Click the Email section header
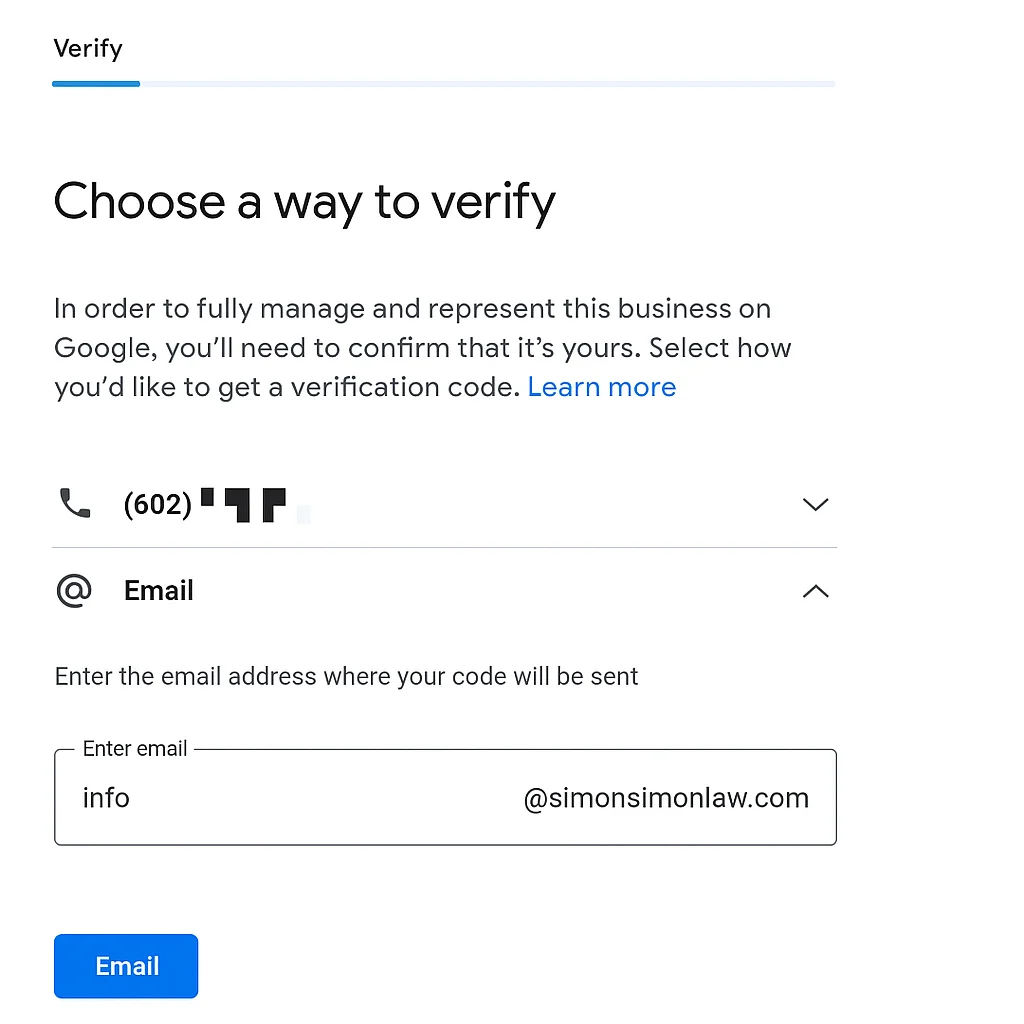The height and width of the screenshot is (1024, 1024). (158, 590)
